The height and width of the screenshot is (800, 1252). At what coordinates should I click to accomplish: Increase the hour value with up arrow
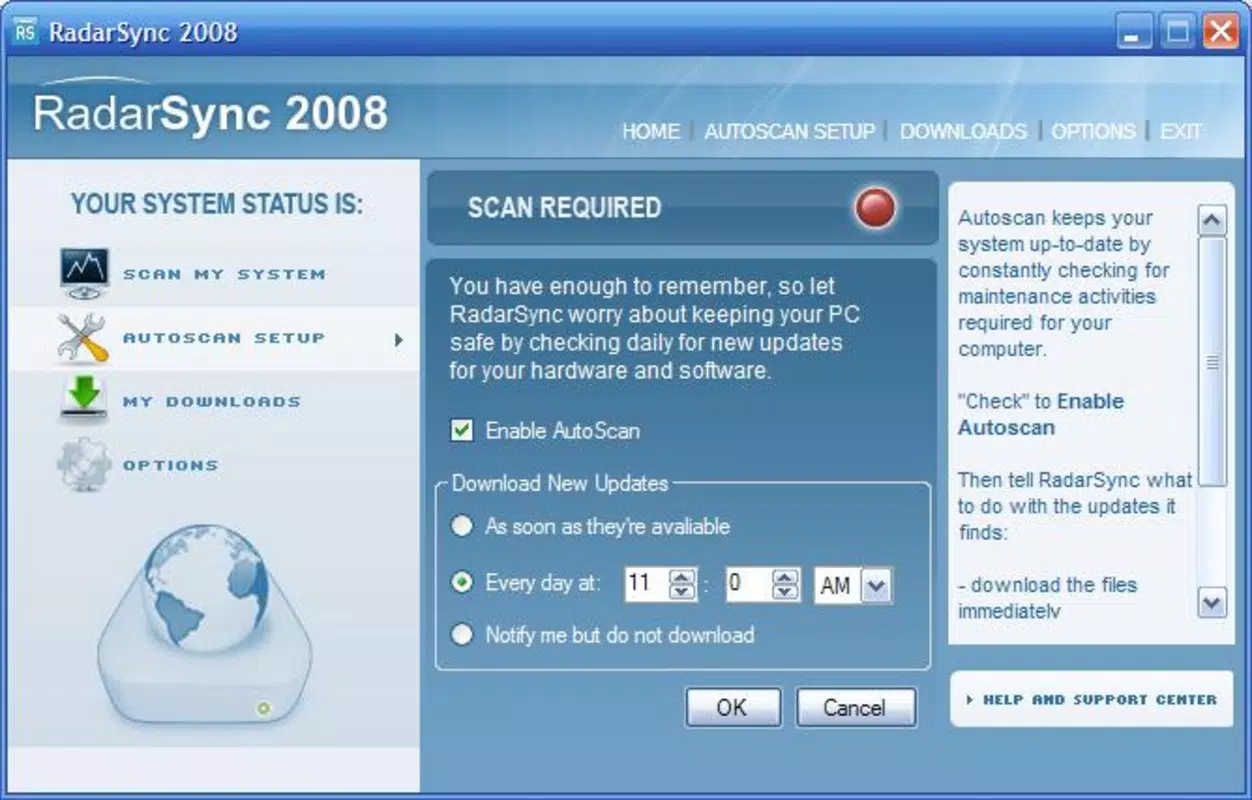[x=683, y=577]
